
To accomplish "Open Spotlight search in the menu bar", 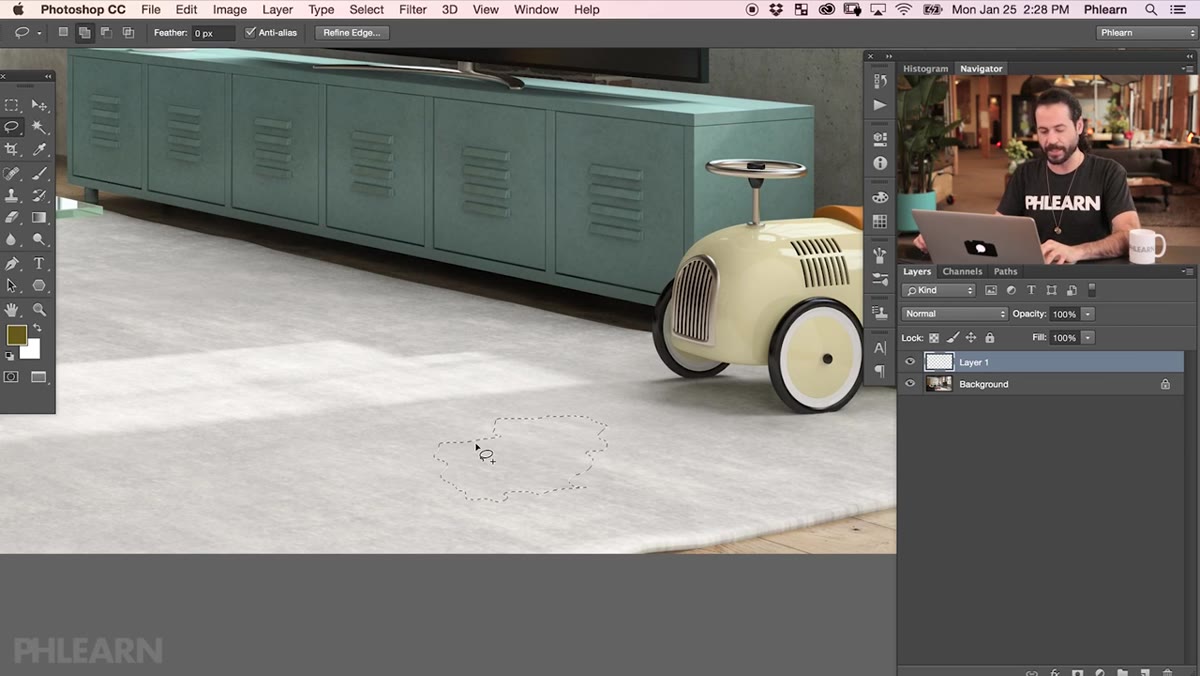I will pyautogui.click(x=1151, y=10).
